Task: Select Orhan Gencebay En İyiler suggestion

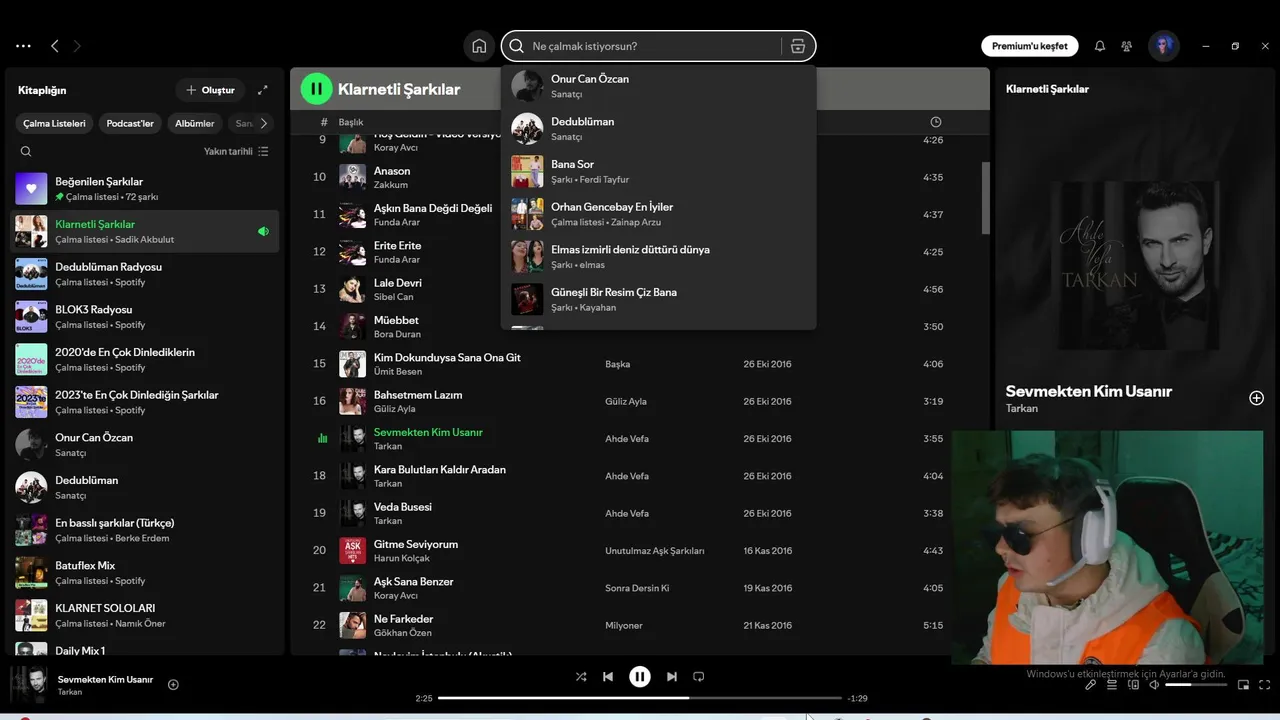Action: tap(659, 214)
